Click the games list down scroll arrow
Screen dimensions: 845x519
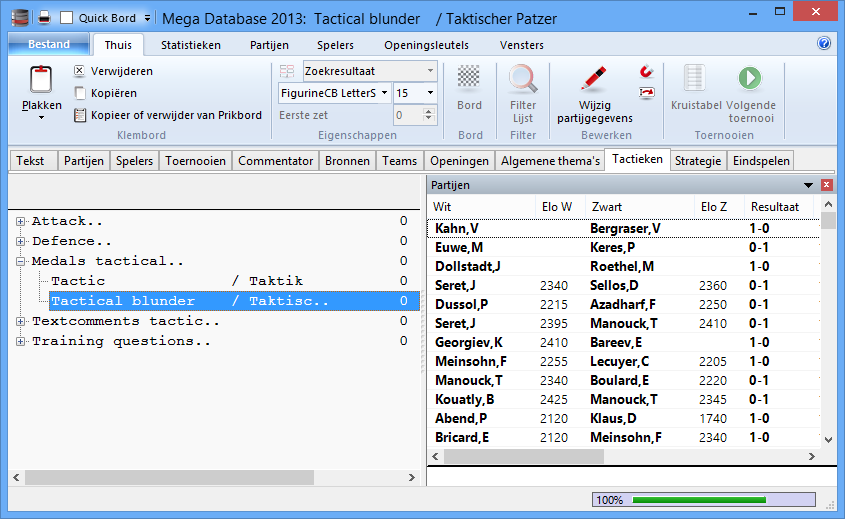828,440
